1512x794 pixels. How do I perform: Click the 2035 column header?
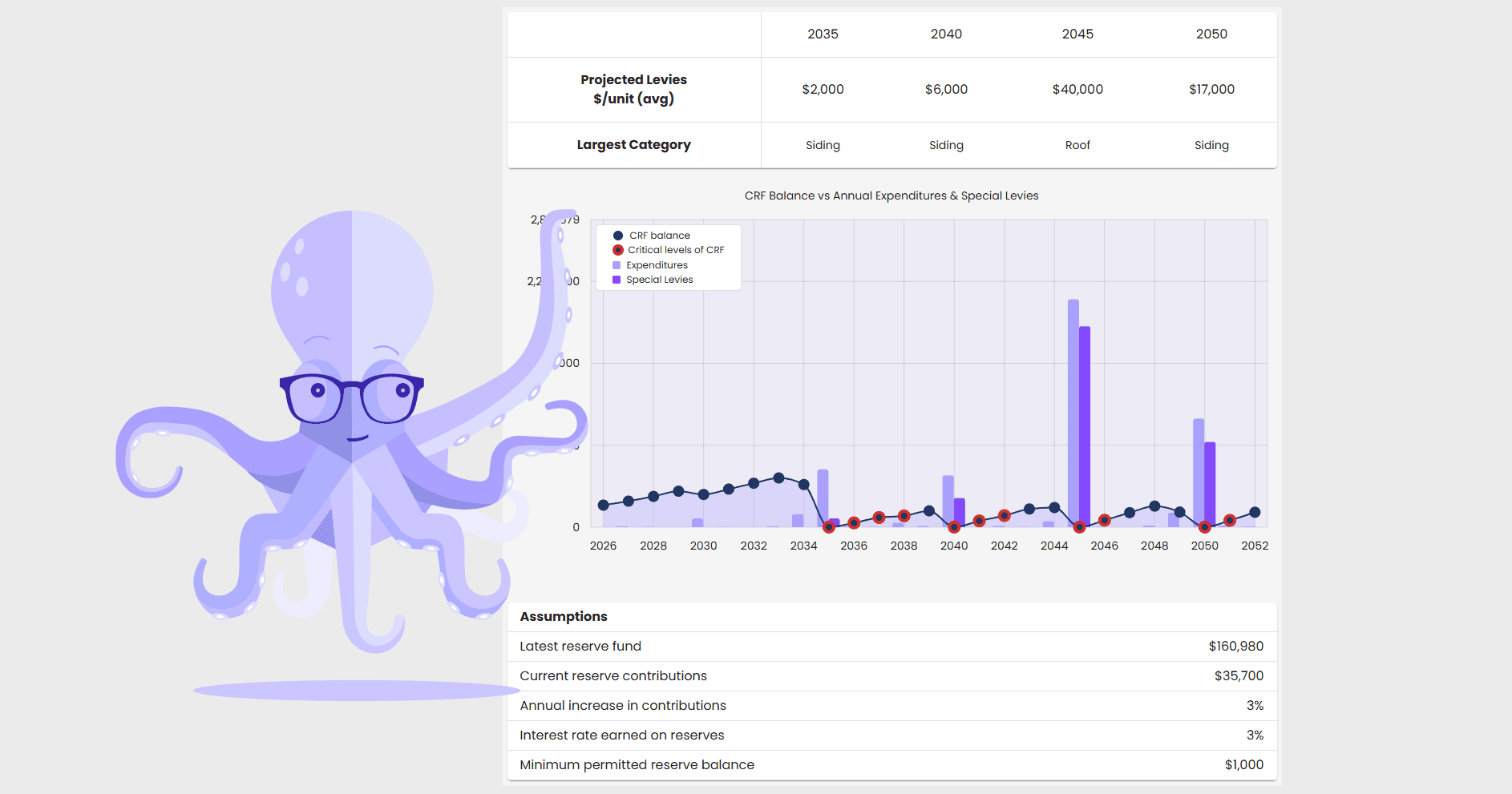[x=823, y=34]
